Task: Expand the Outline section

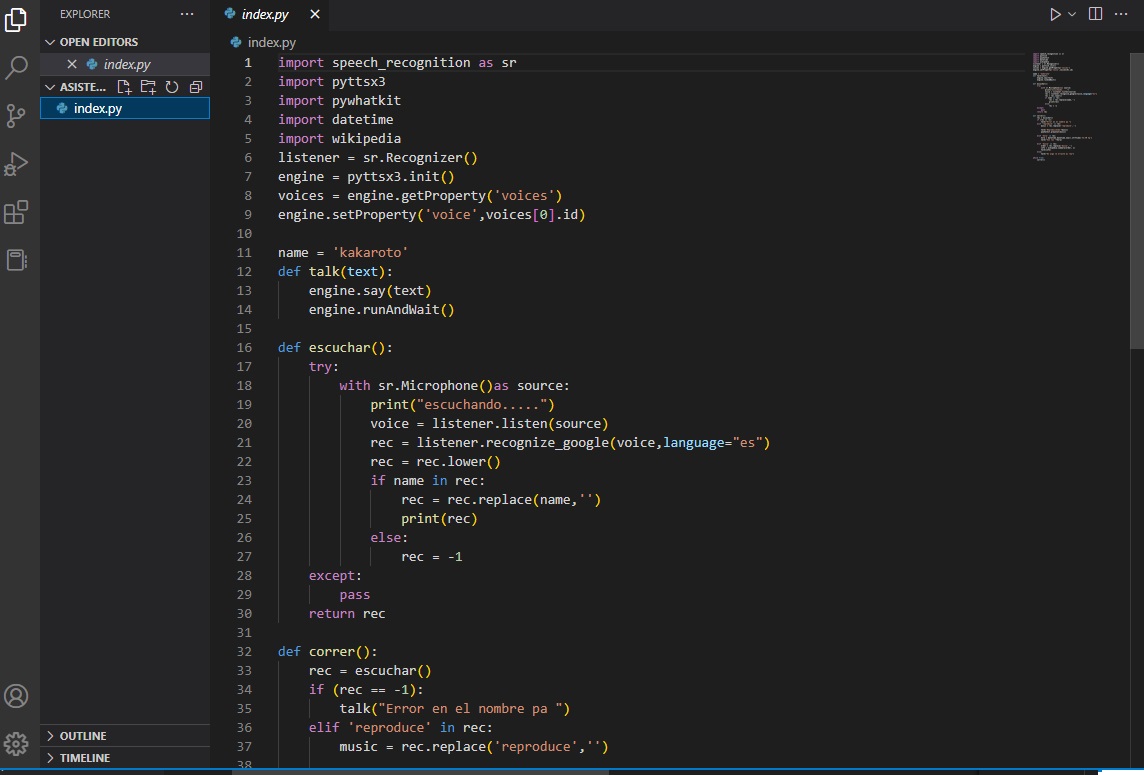Action: point(125,736)
